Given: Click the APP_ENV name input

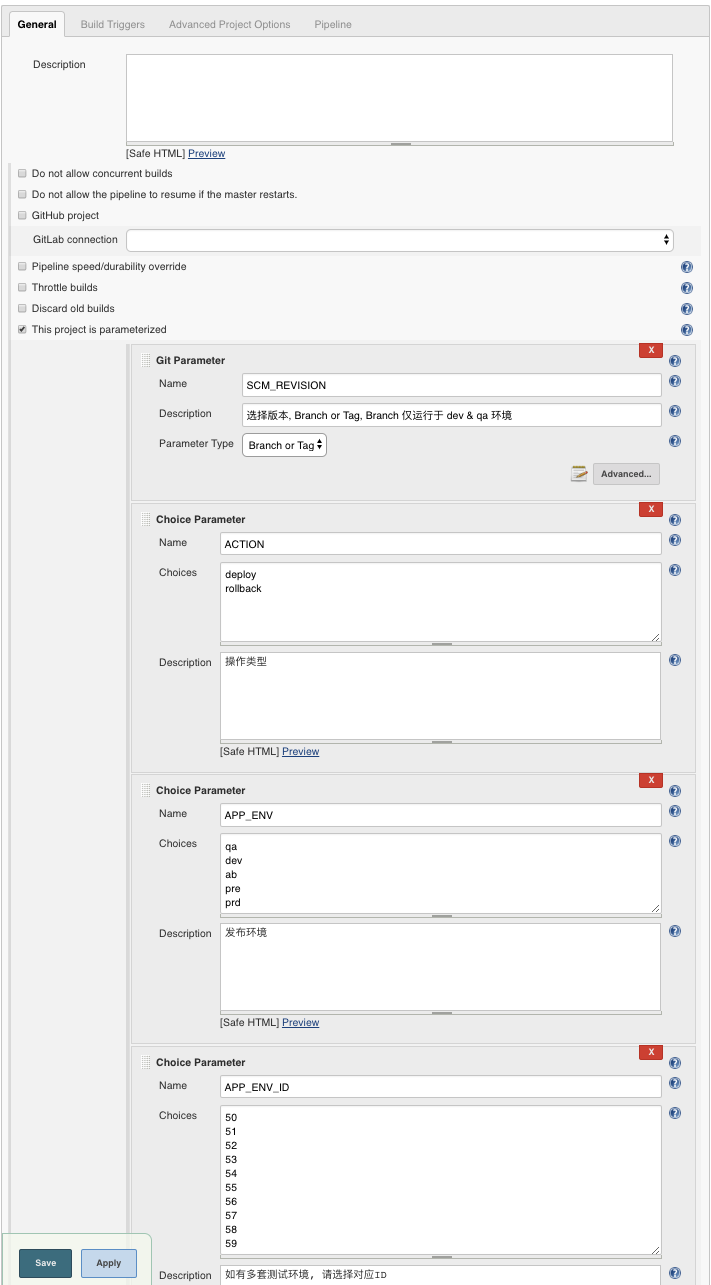Looking at the screenshot, I should pyautogui.click(x=441, y=815).
